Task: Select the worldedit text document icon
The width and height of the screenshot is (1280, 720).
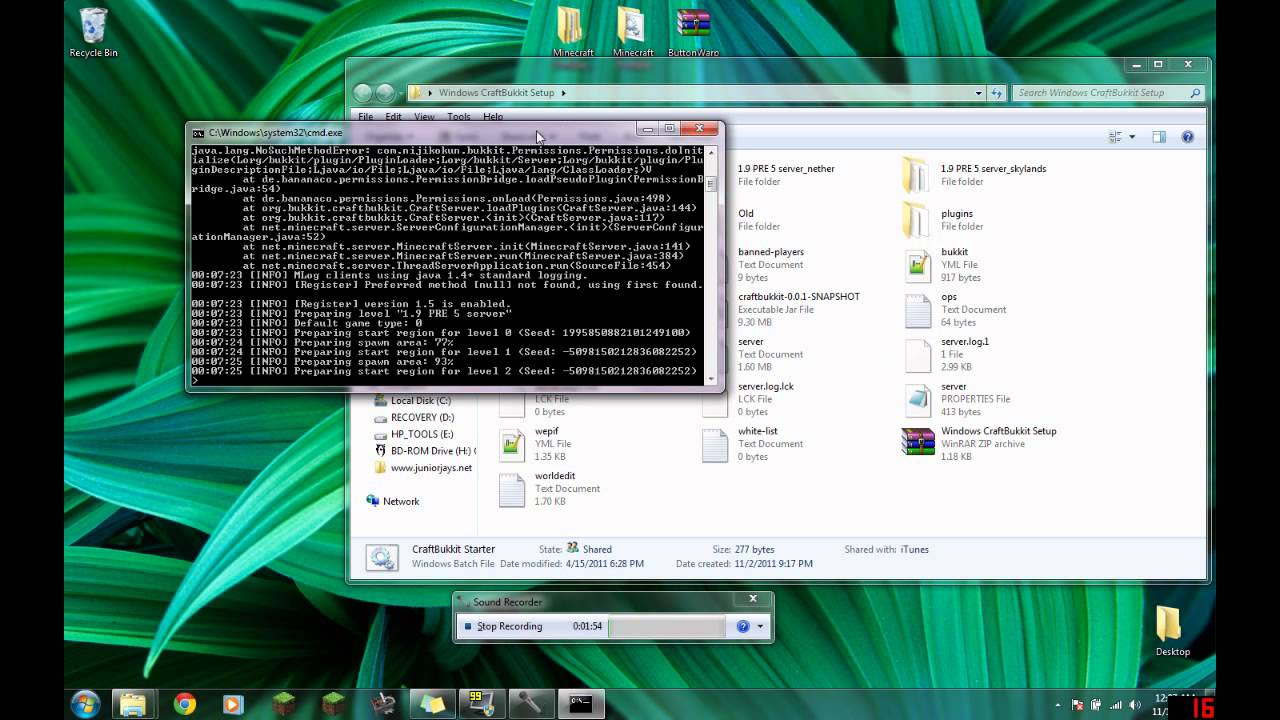Action: tap(512, 489)
